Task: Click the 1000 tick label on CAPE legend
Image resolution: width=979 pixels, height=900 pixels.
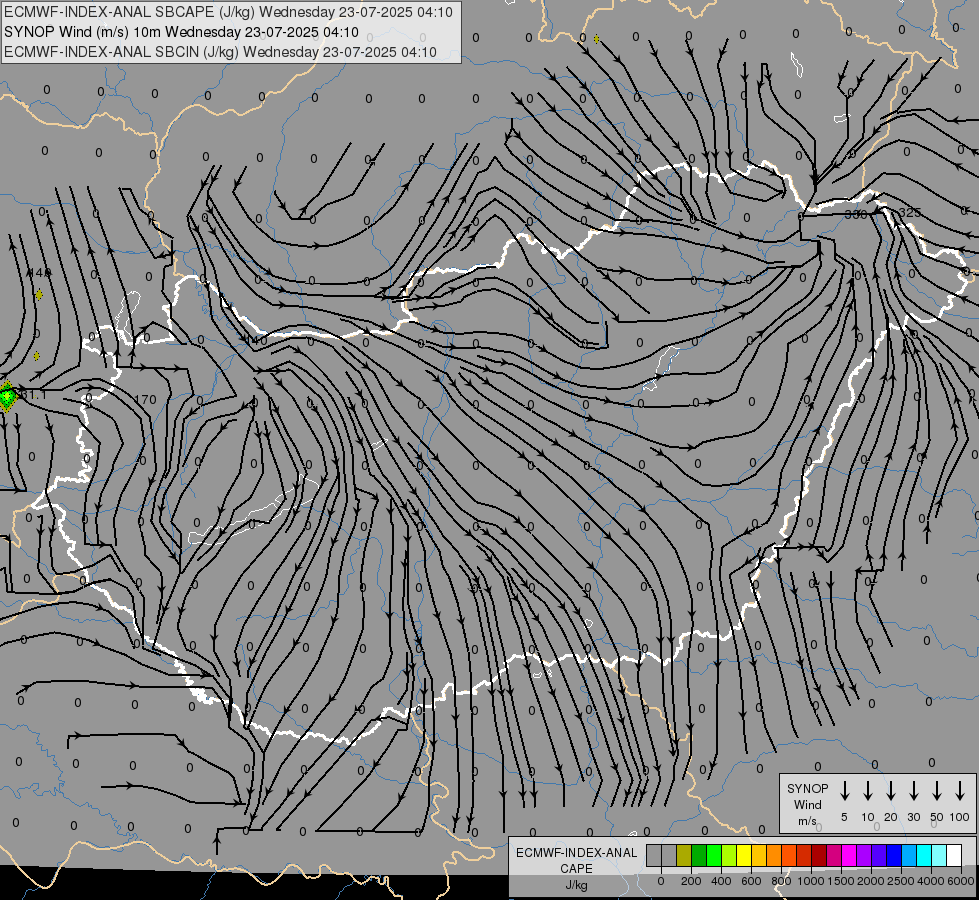Action: (x=811, y=881)
